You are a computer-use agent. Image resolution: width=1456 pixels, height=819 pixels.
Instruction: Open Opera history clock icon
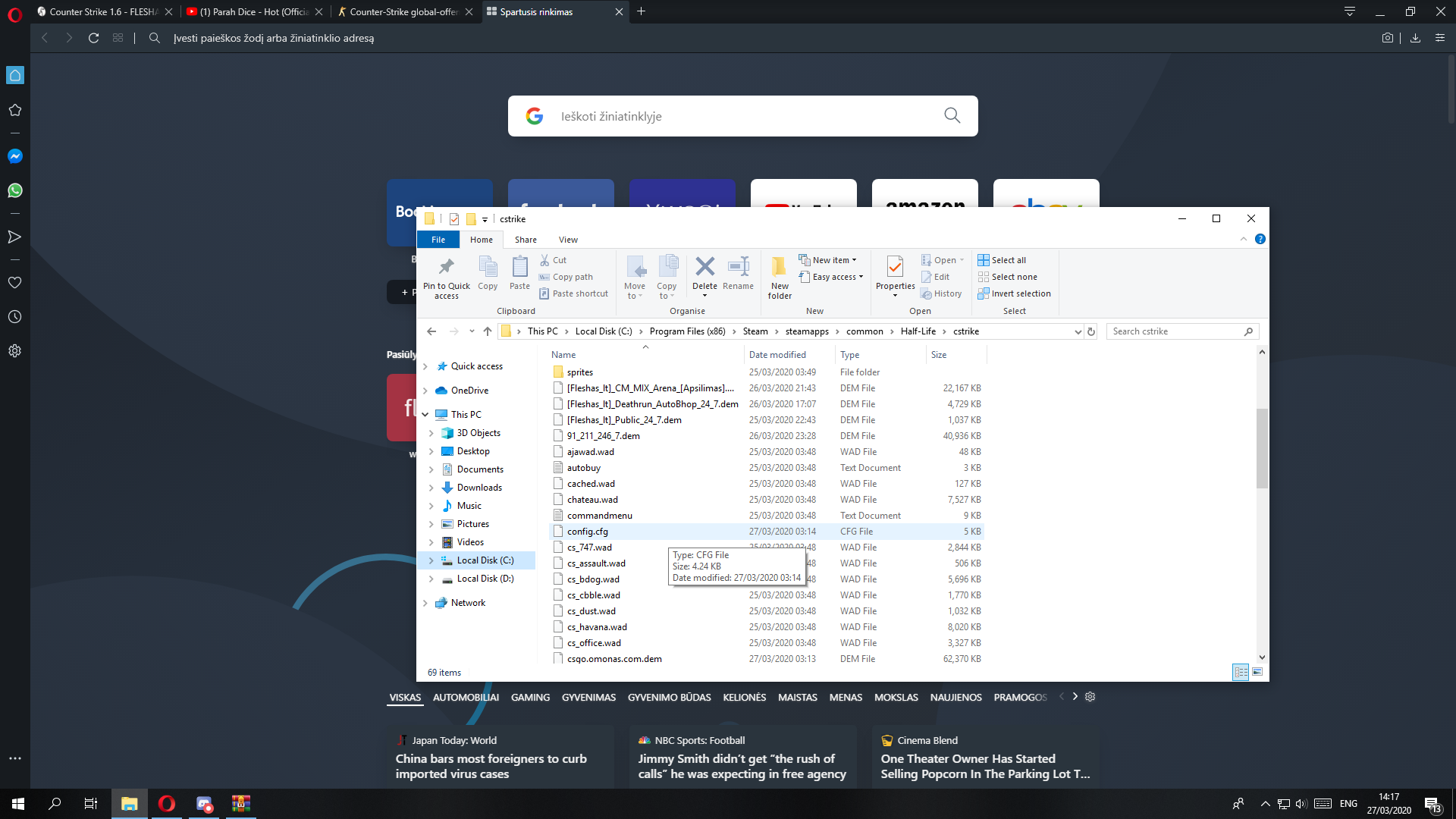coord(14,317)
